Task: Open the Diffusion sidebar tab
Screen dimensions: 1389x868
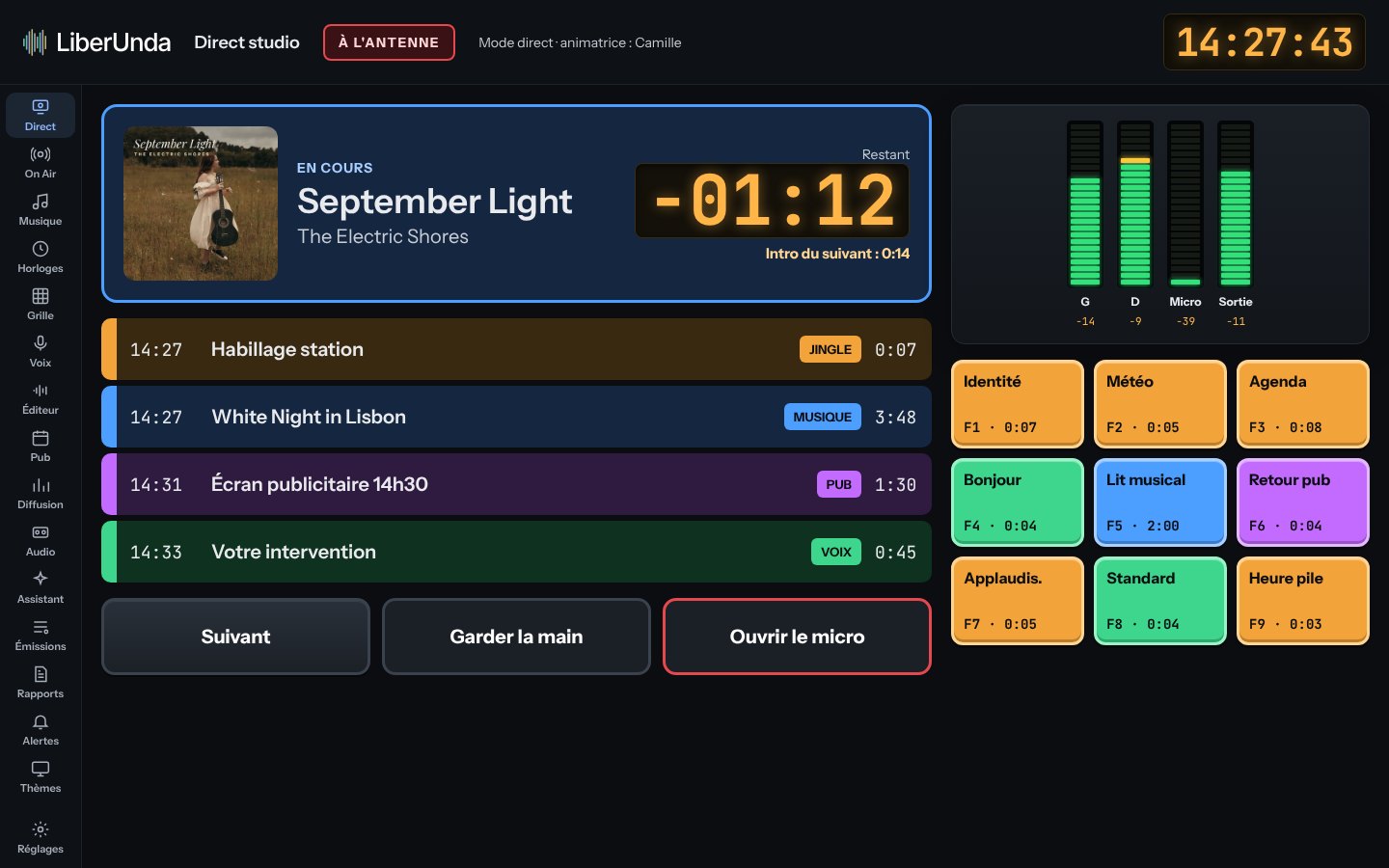Action: point(41,493)
